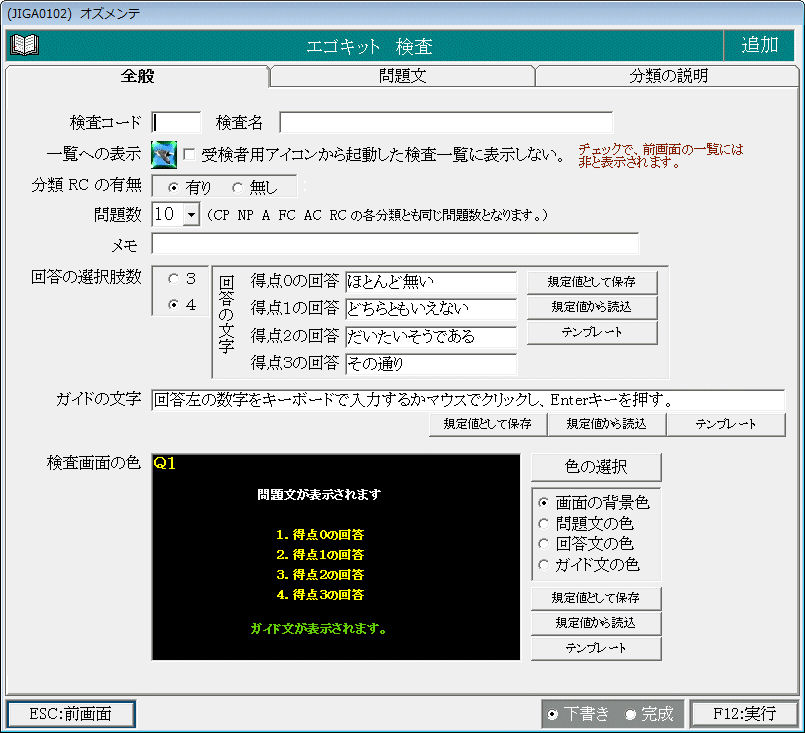Open the 色の選択 color picker
This screenshot has height=733, width=805.
click(x=596, y=467)
